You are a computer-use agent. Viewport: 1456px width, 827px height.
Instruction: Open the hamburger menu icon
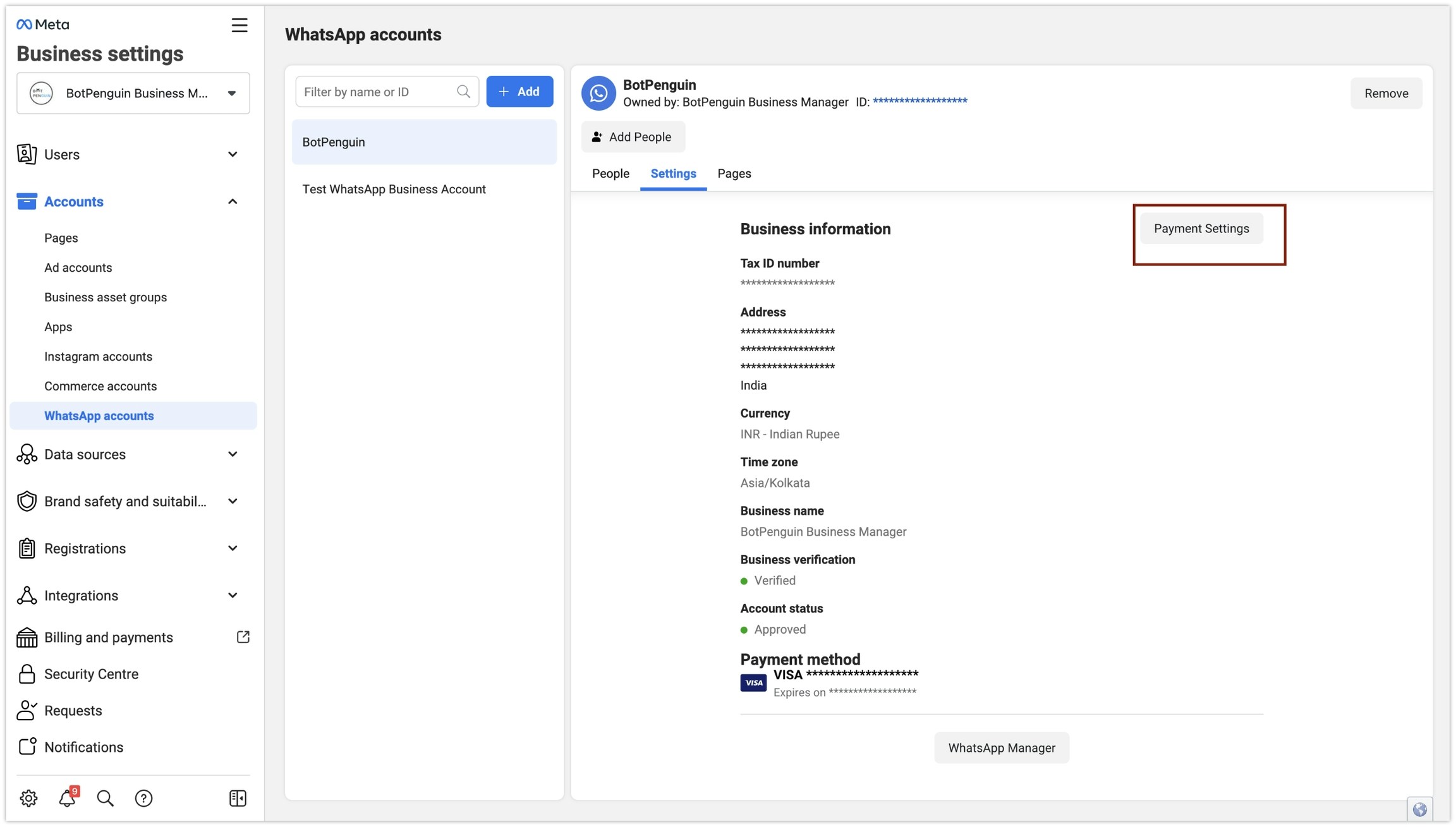pyautogui.click(x=239, y=25)
